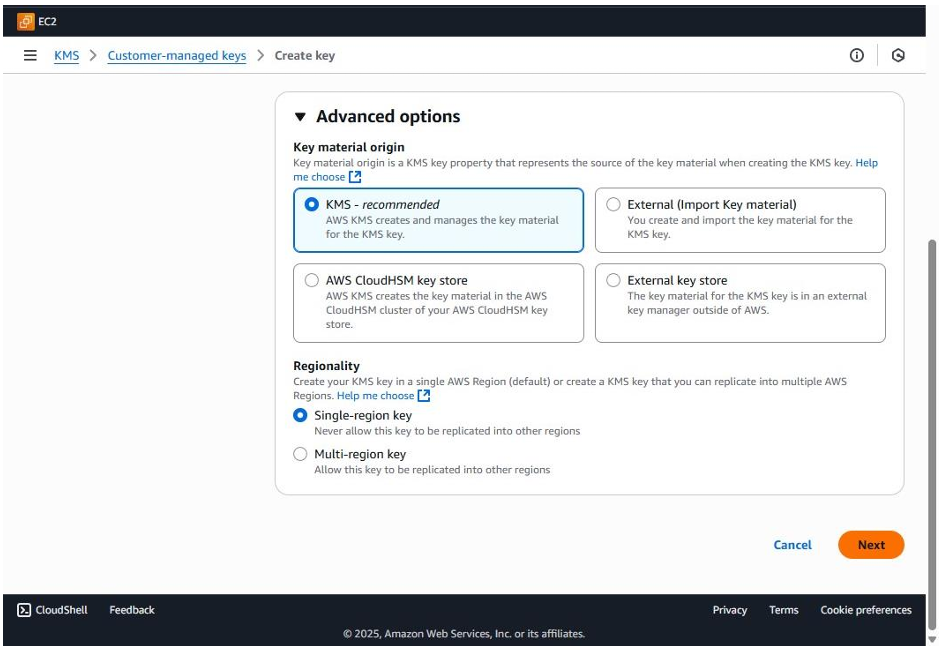This screenshot has height=652, width=943.
Task: Click the hexagon settings icon in header
Action: pos(898,55)
